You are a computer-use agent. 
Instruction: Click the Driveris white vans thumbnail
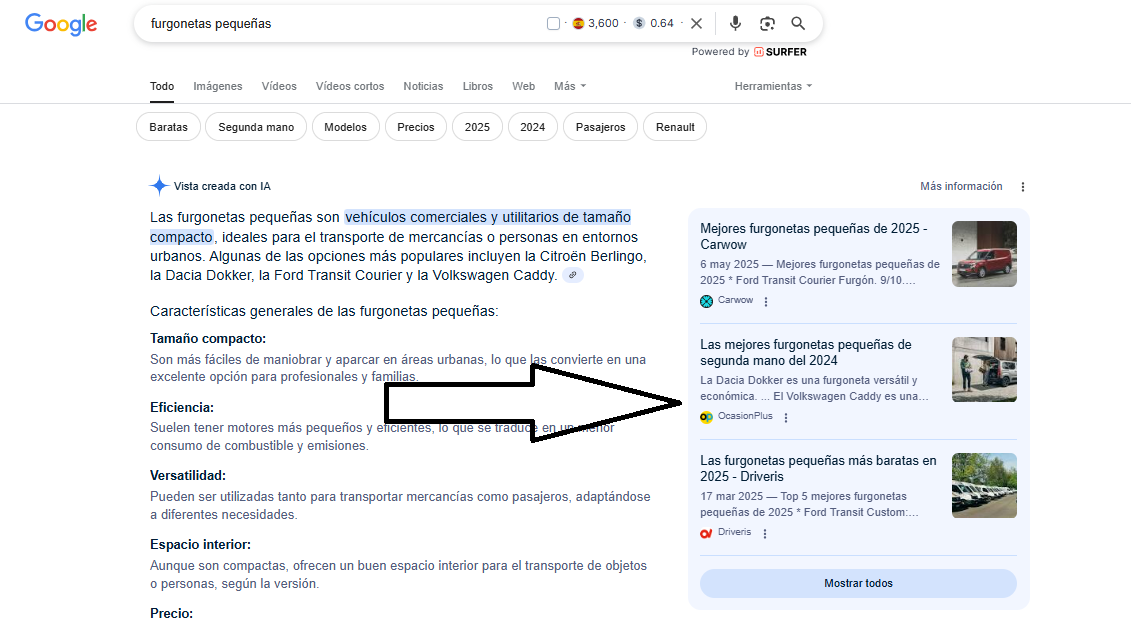click(x=985, y=485)
